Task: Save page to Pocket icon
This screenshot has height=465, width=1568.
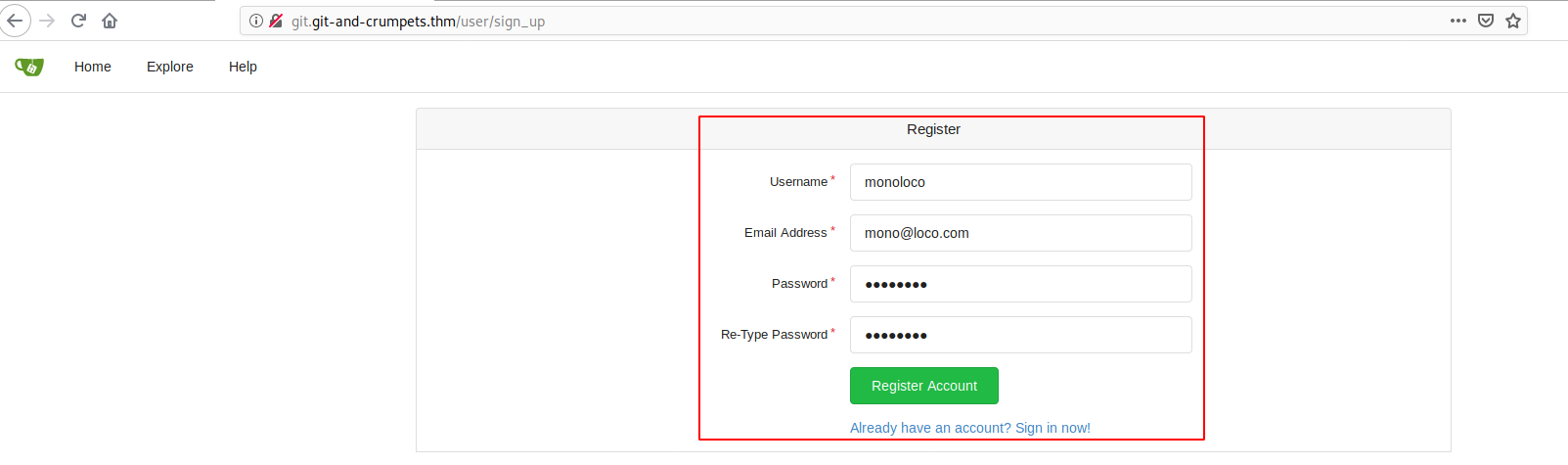Action: pyautogui.click(x=1486, y=21)
